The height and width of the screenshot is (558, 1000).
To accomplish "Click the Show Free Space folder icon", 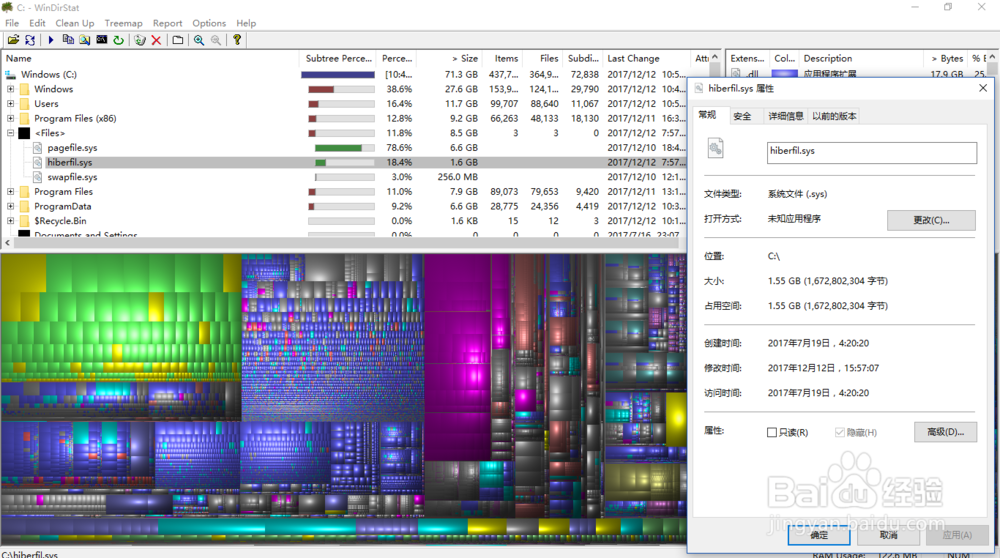I will pos(178,40).
